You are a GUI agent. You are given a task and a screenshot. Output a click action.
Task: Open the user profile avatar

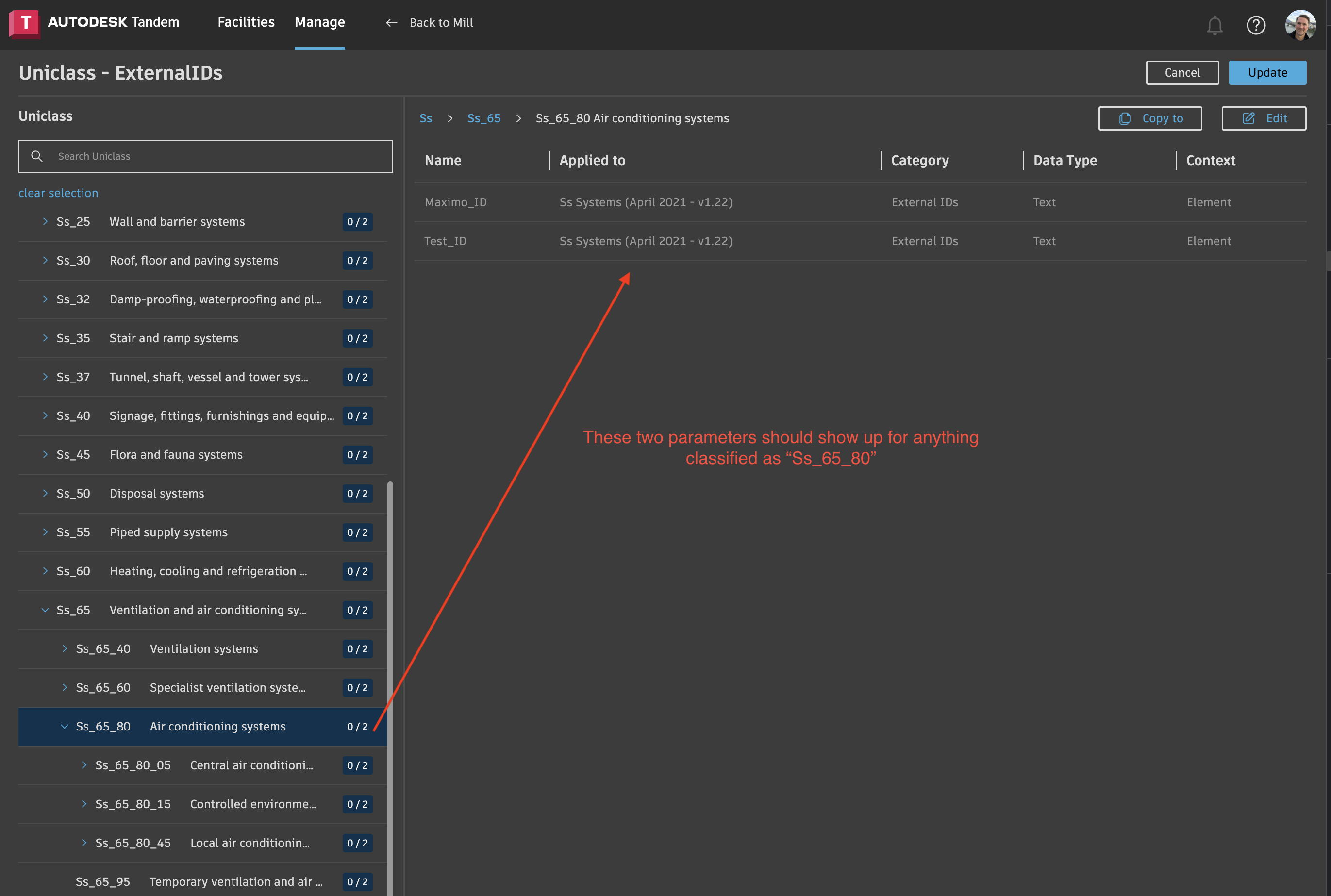1300,25
